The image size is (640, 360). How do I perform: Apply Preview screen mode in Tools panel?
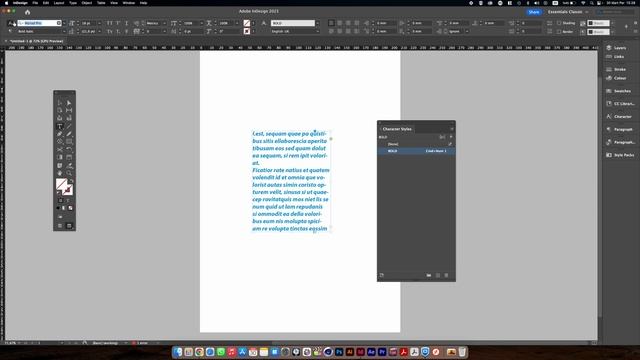click(x=69, y=226)
